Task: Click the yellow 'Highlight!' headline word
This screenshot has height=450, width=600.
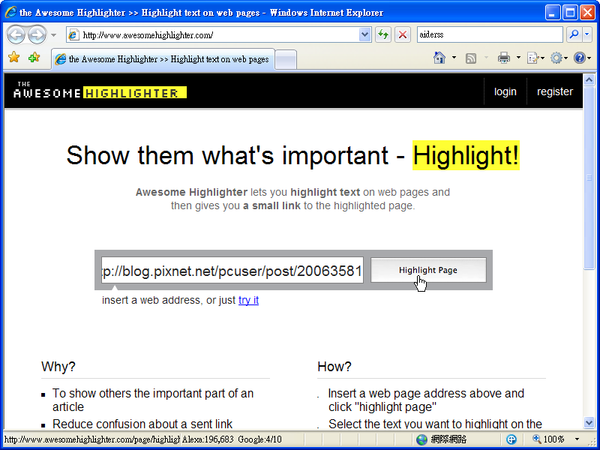Action: coord(466,155)
